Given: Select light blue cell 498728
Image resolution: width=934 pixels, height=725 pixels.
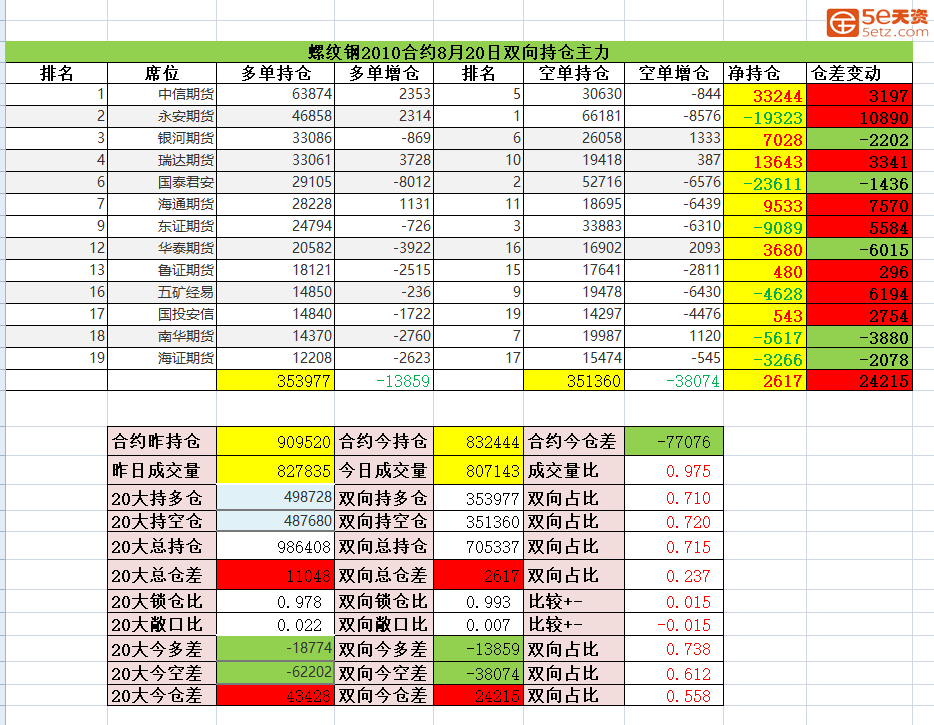Looking at the screenshot, I should point(275,497).
